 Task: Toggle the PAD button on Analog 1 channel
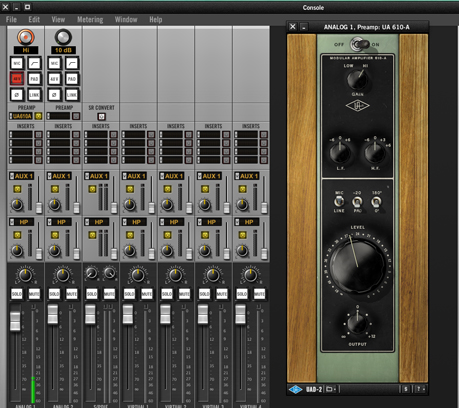click(x=34, y=79)
